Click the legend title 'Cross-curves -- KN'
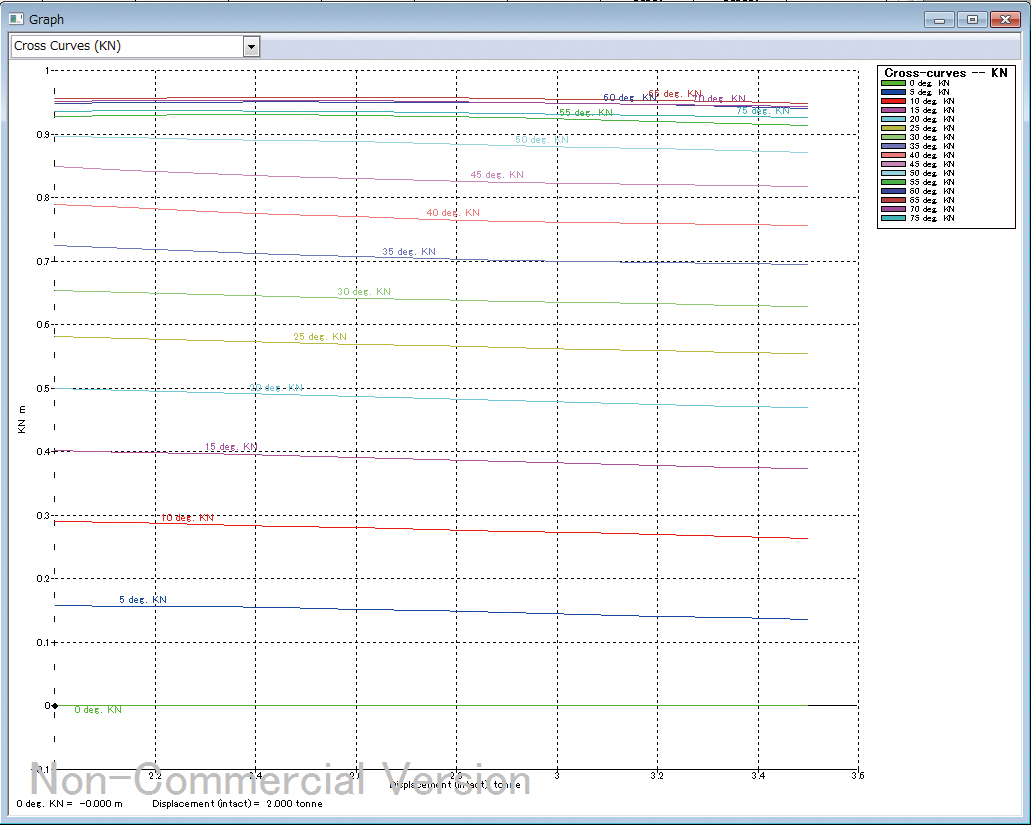The image size is (1031, 825). click(x=946, y=73)
